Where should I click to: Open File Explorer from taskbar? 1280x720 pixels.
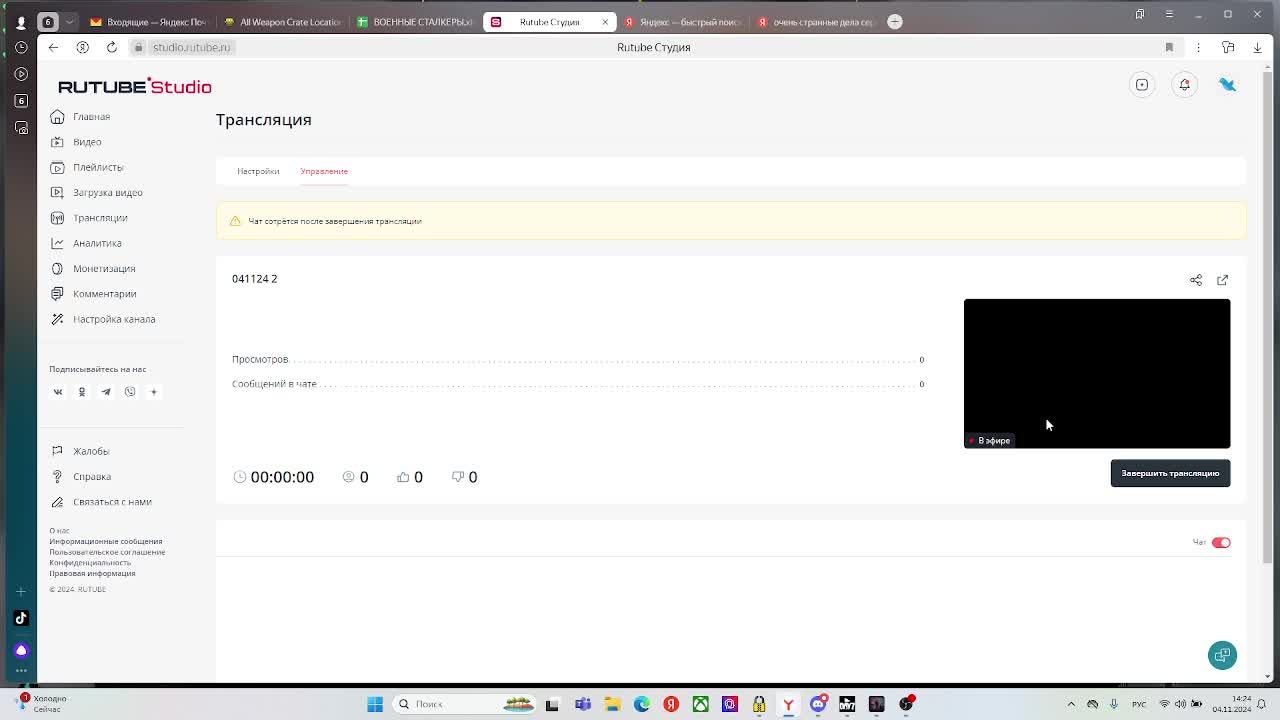(612, 704)
